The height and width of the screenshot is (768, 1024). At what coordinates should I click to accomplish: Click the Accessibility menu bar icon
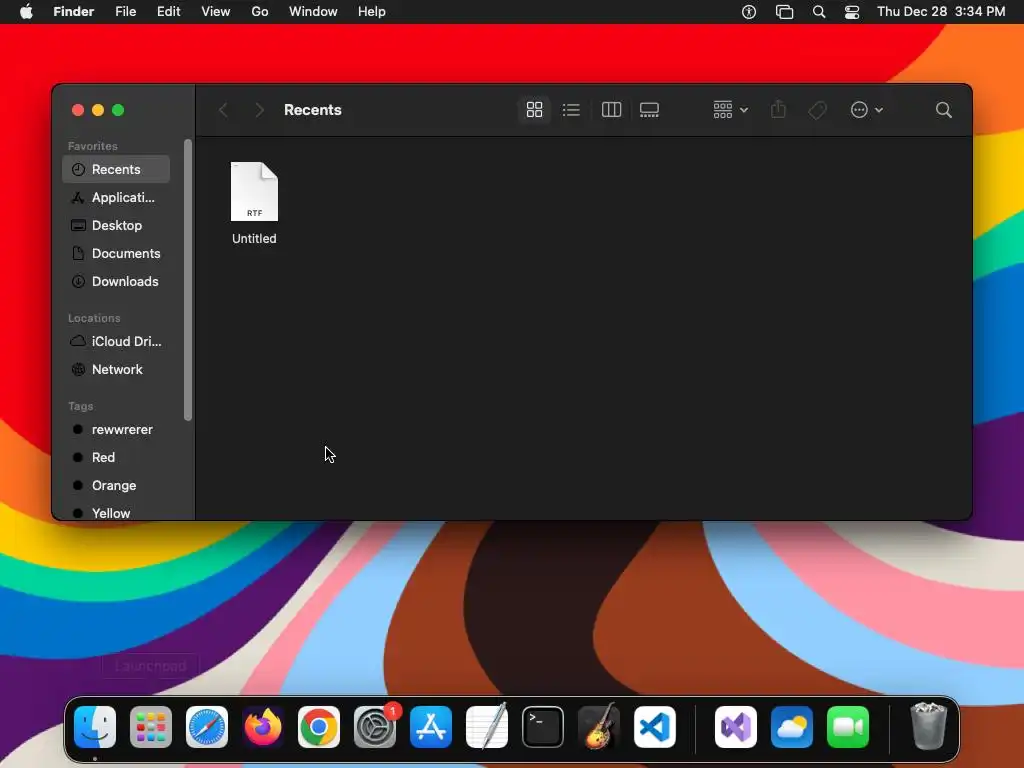click(x=749, y=12)
